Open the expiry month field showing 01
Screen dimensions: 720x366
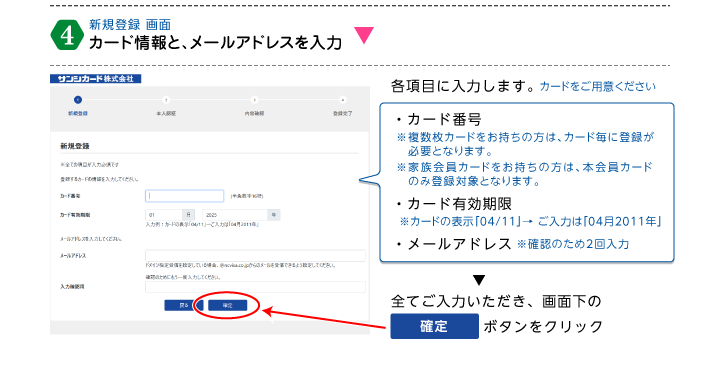[164, 214]
